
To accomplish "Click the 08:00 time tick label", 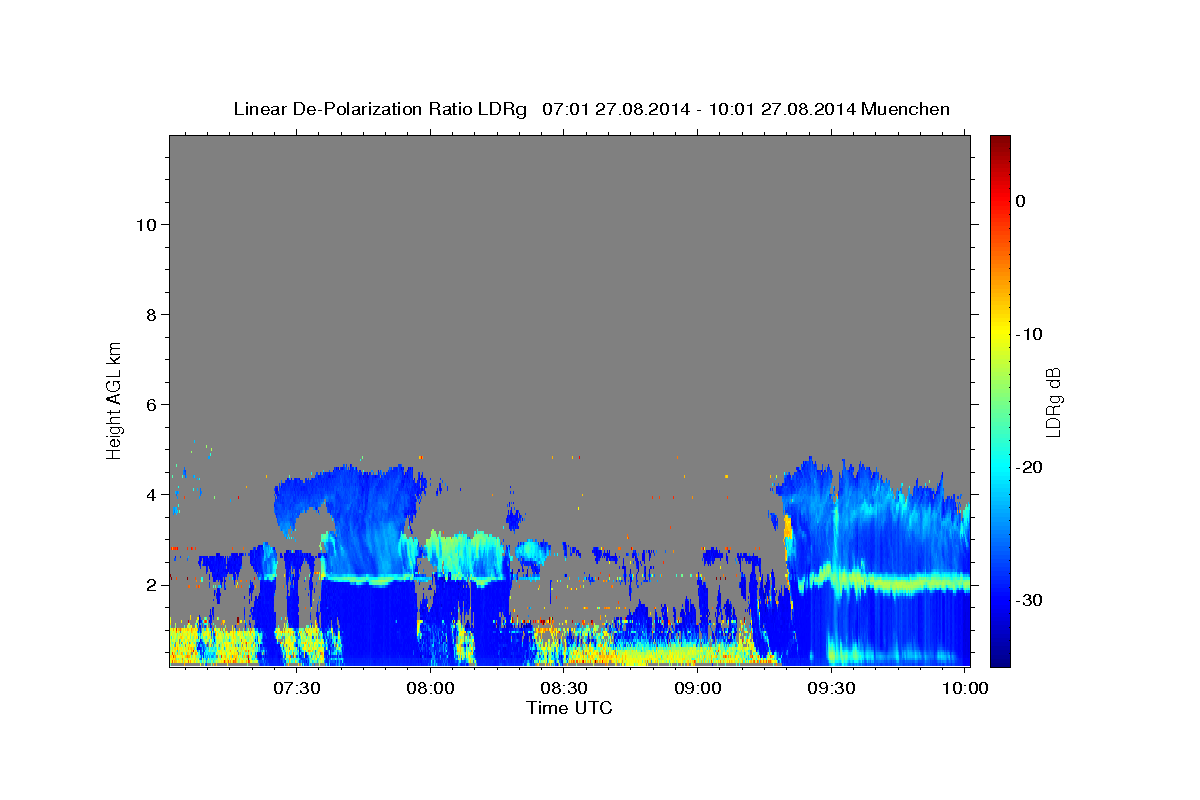I will point(431,688).
